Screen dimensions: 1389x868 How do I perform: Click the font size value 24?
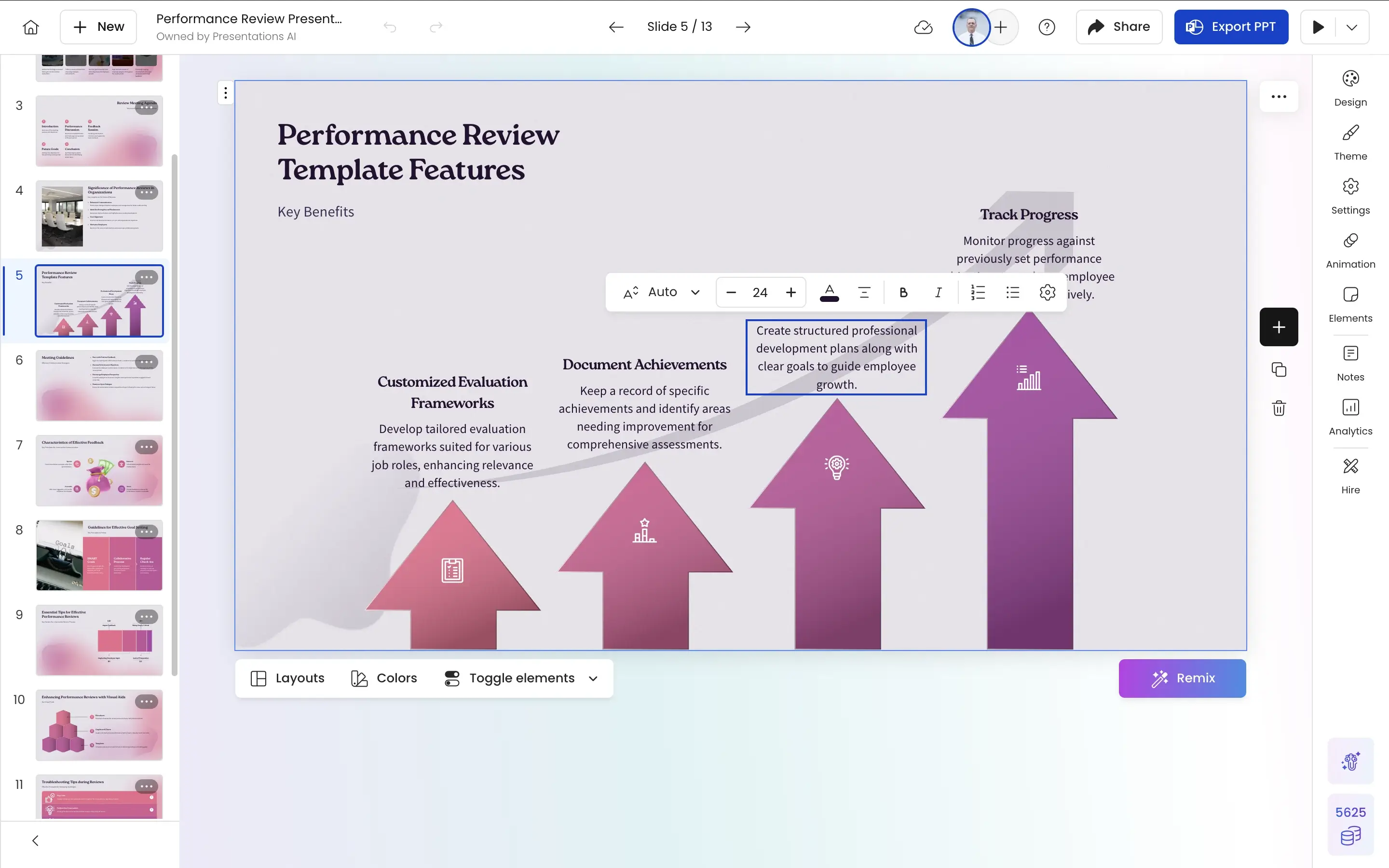pyautogui.click(x=760, y=292)
